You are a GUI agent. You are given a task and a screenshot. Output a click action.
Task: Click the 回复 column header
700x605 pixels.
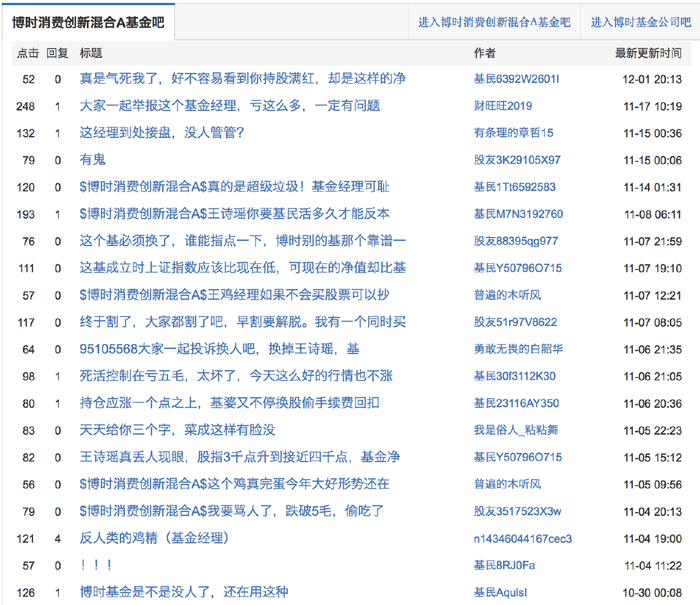[x=57, y=53]
